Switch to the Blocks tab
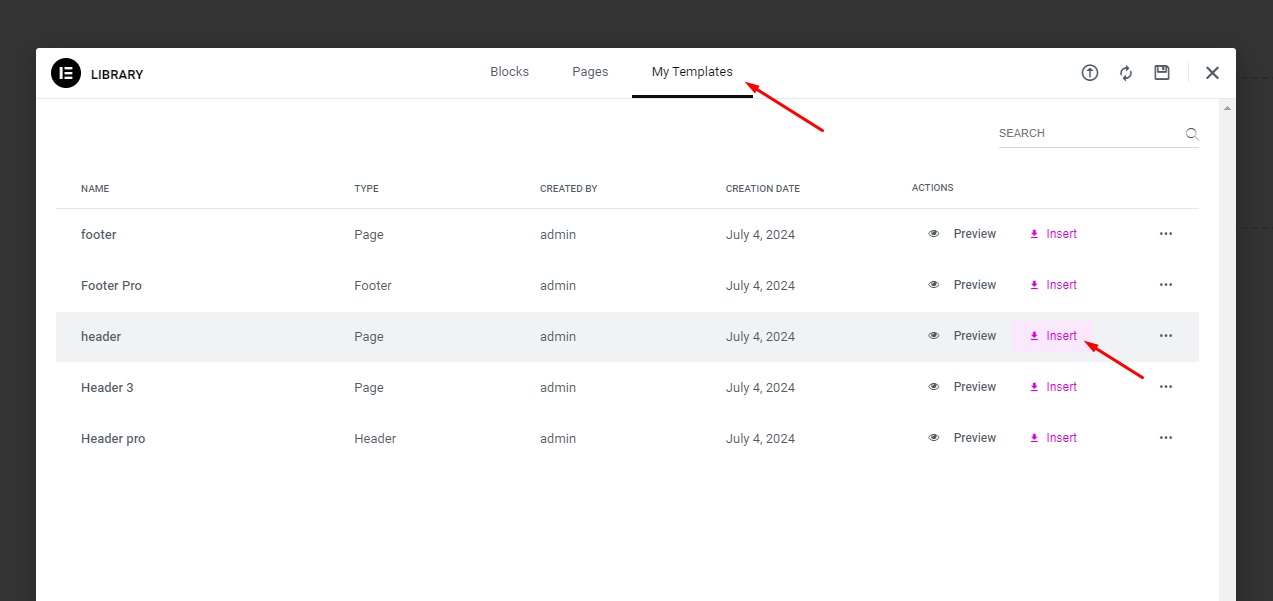 pos(509,72)
